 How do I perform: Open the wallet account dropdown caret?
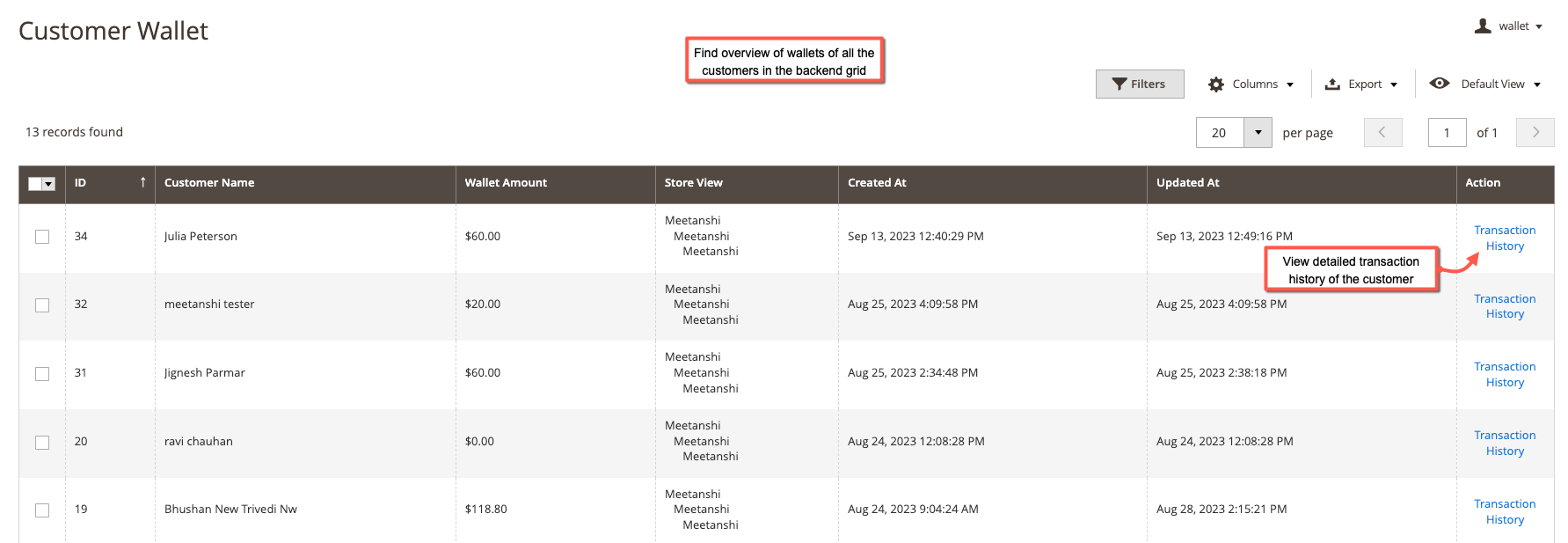(x=1539, y=27)
